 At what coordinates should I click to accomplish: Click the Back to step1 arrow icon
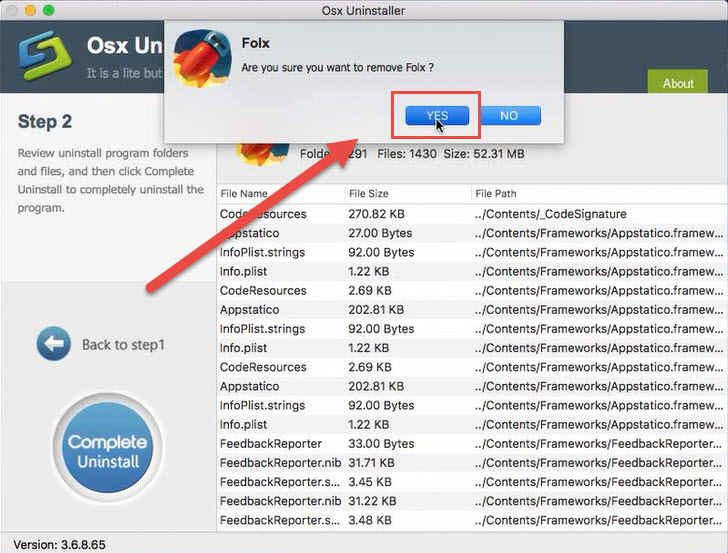tap(53, 344)
